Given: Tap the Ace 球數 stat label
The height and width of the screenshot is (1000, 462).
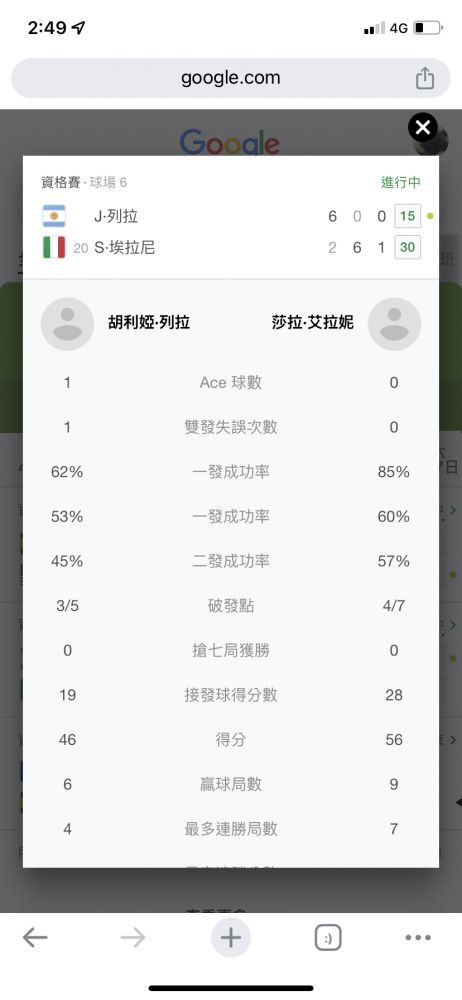Looking at the screenshot, I should (x=231, y=383).
